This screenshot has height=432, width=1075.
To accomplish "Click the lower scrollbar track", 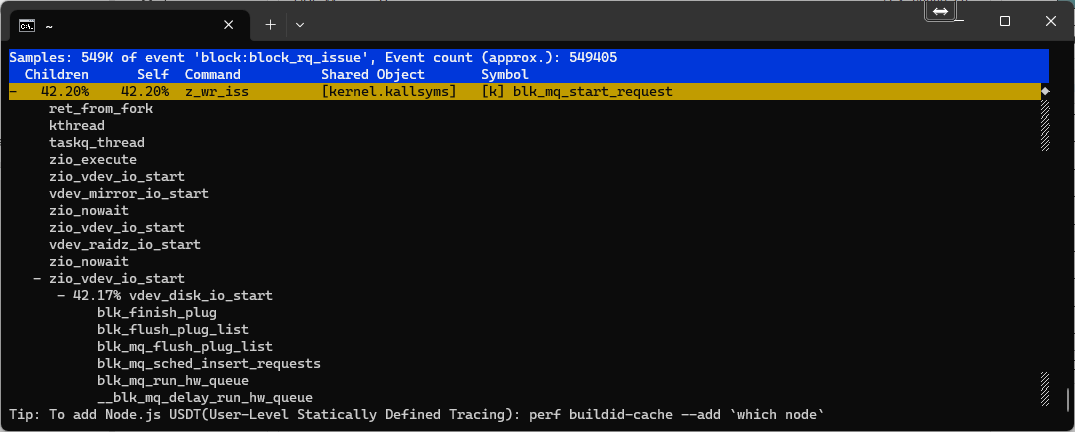I will point(1045,386).
